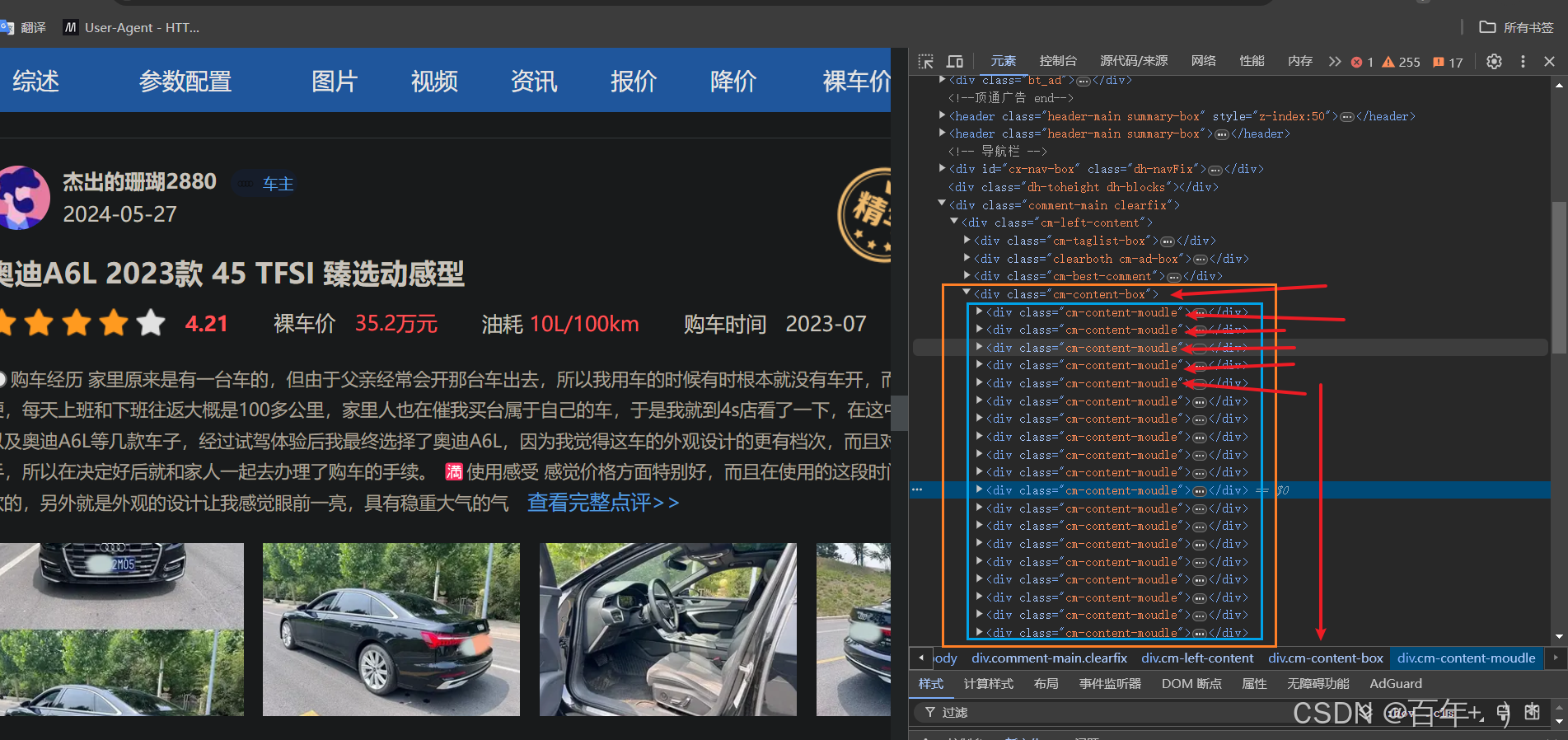Switch to the 内存 DevTools tab

1300,61
